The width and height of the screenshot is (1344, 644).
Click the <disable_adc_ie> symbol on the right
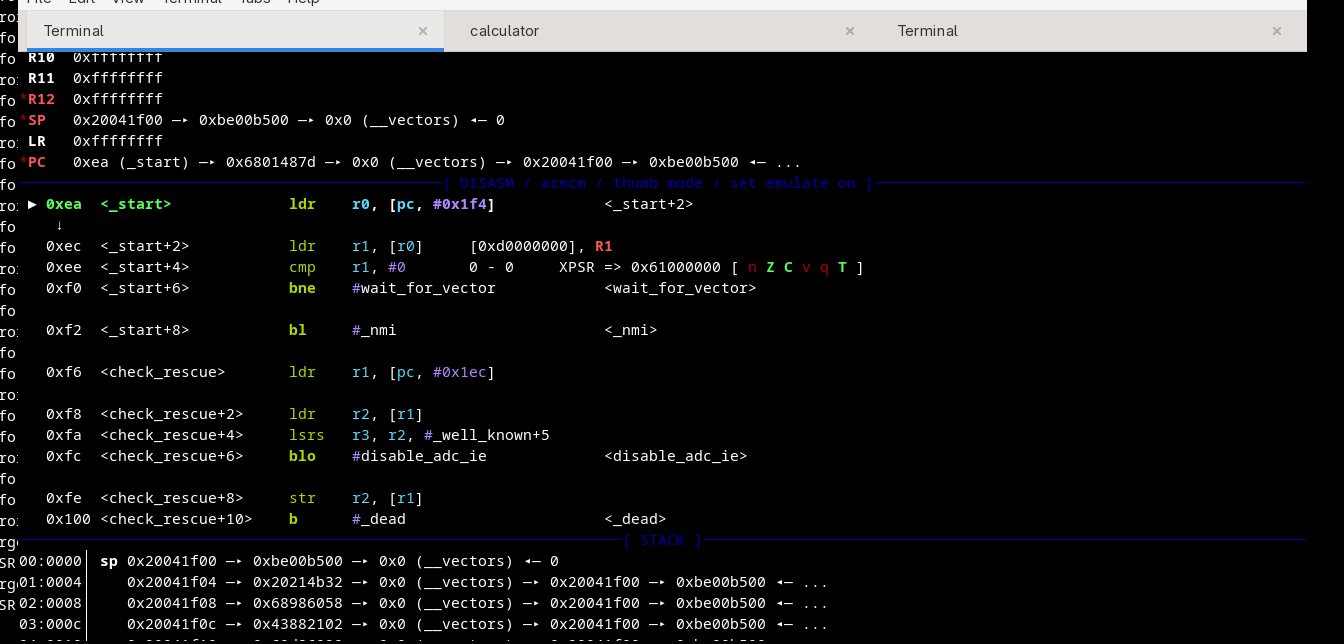[x=675, y=456]
